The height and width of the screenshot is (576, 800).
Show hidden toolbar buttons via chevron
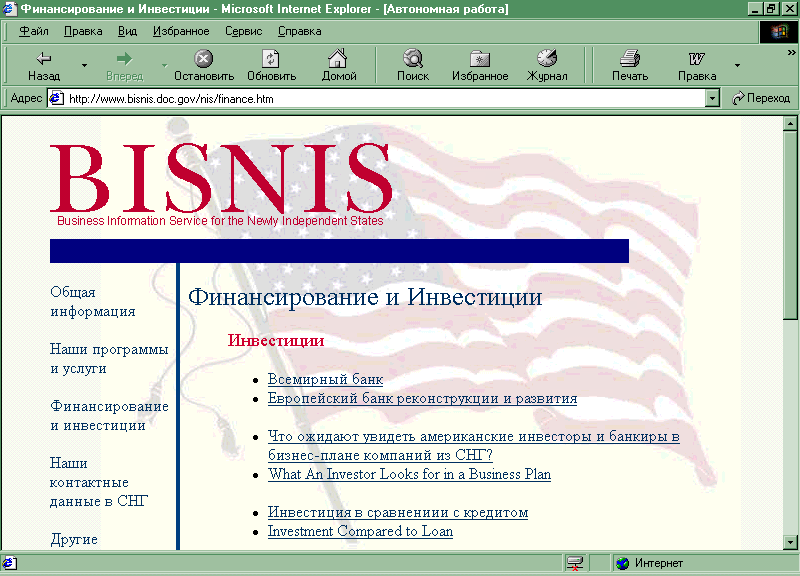[x=790, y=52]
